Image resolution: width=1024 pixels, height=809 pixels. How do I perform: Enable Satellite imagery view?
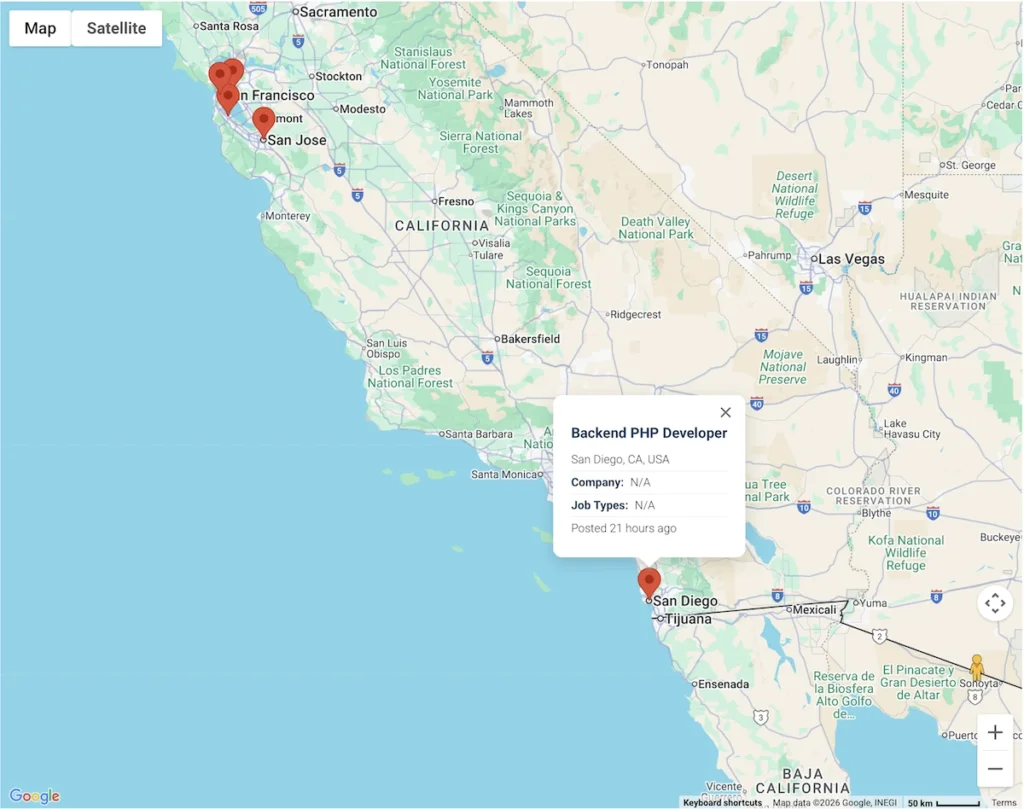[x=116, y=28]
